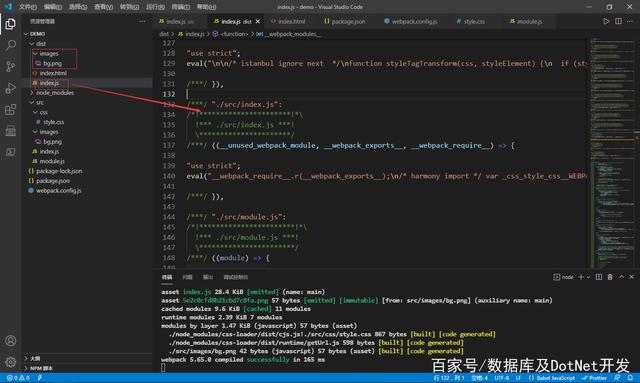
Task: Open the Accounts icon in activity bar
Action: pyautogui.click(x=11, y=341)
